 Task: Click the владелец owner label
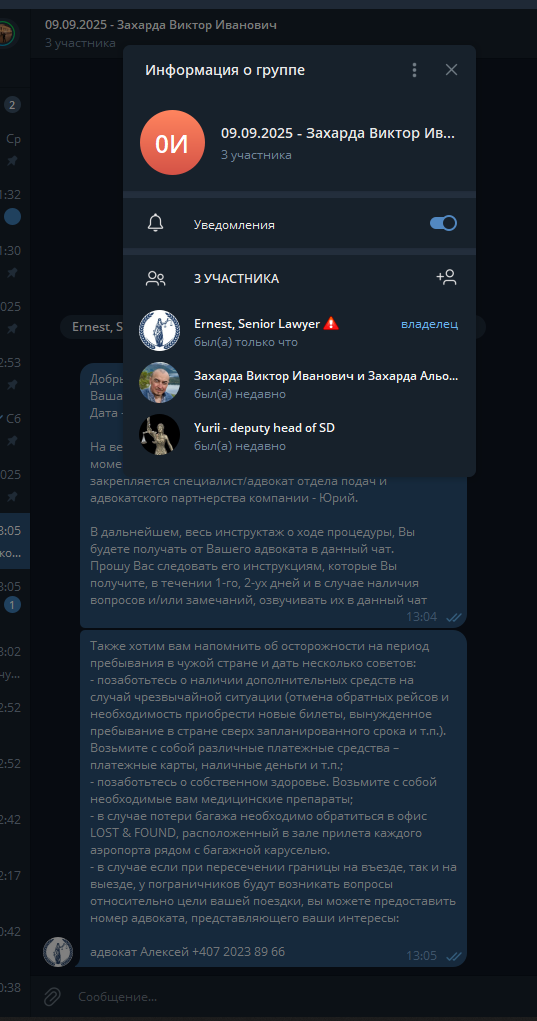coord(430,324)
